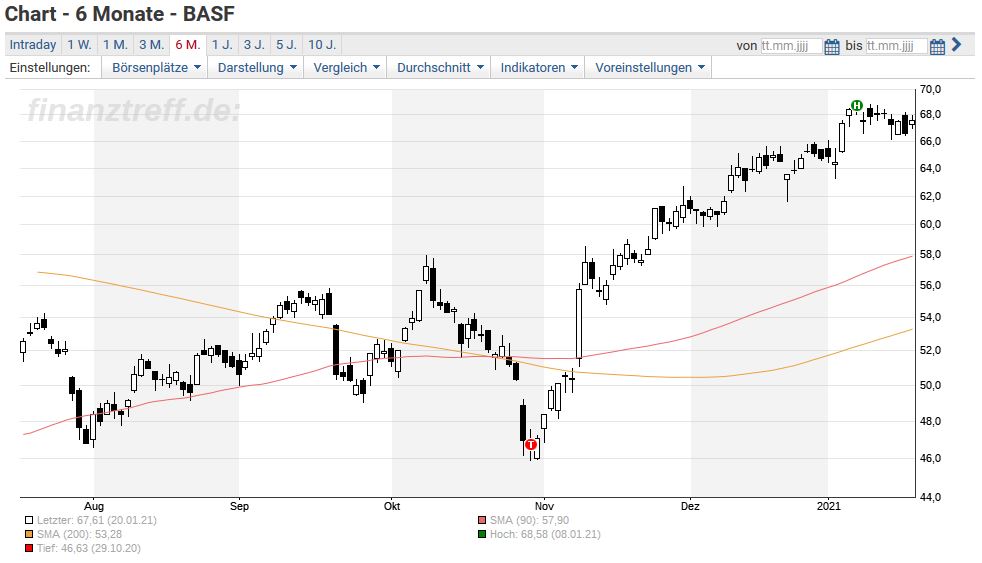Click the 'SMA (90): 57,90' legend text
Image resolution: width=982 pixels, height=563 pixels.
529,520
